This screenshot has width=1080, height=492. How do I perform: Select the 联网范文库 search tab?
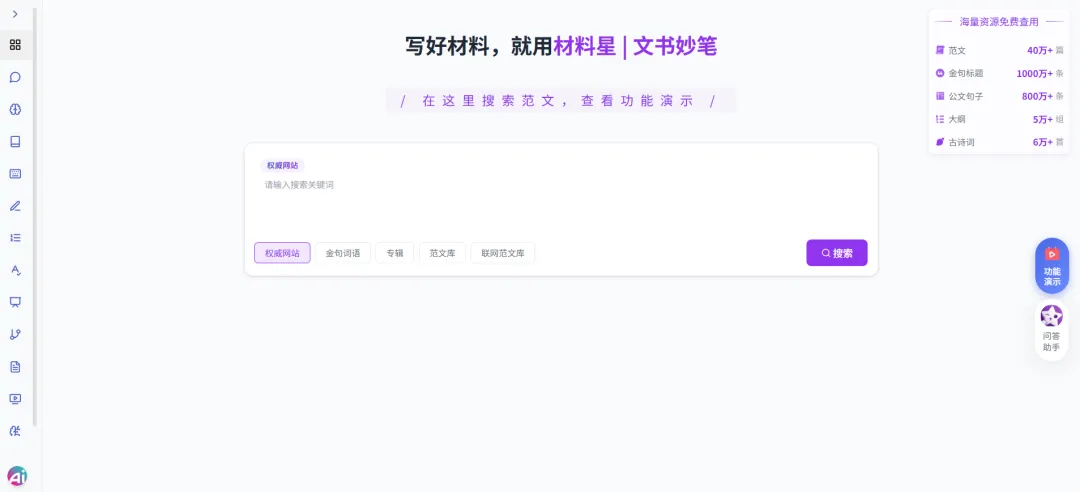503,253
